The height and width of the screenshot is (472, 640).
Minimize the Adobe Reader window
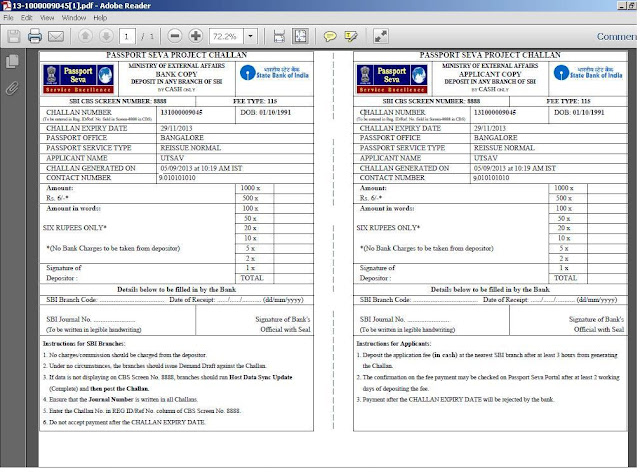622,5
